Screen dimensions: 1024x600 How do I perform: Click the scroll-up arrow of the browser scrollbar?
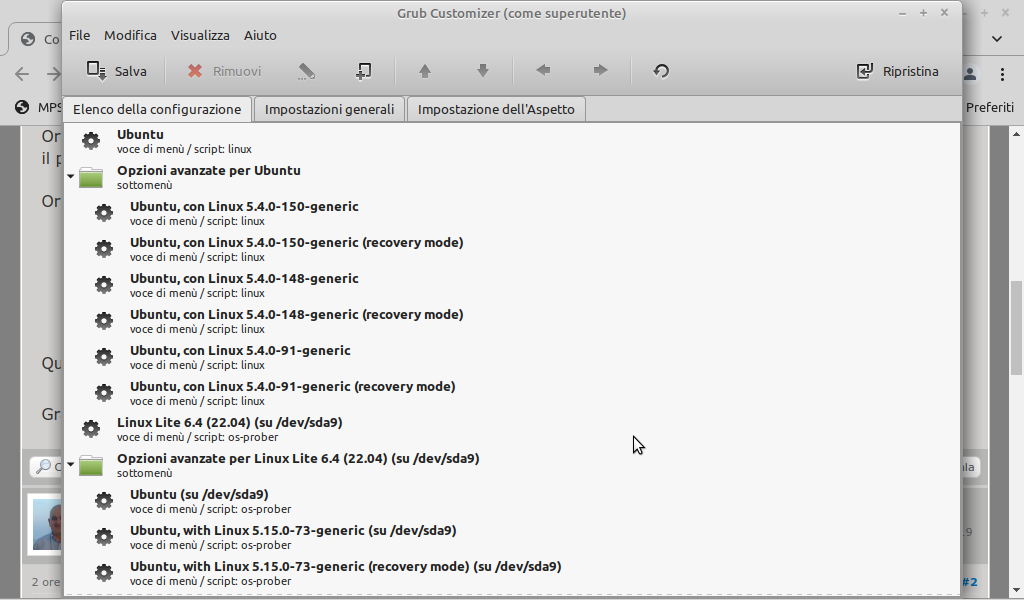[1016, 134]
